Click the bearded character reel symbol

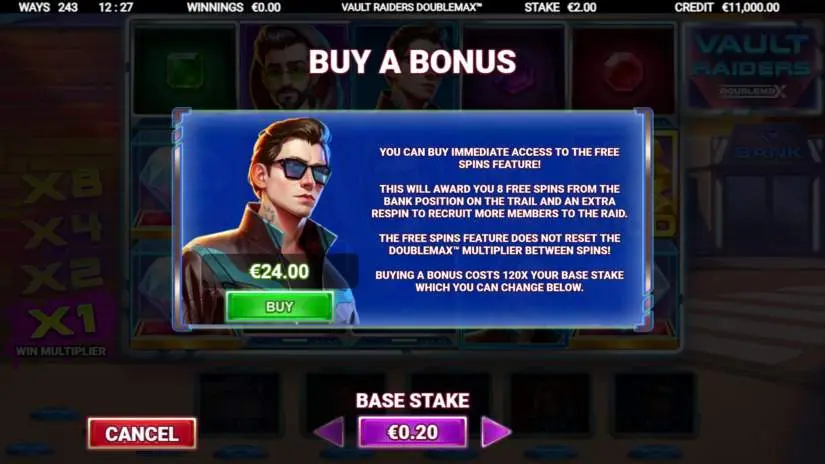click(x=293, y=68)
